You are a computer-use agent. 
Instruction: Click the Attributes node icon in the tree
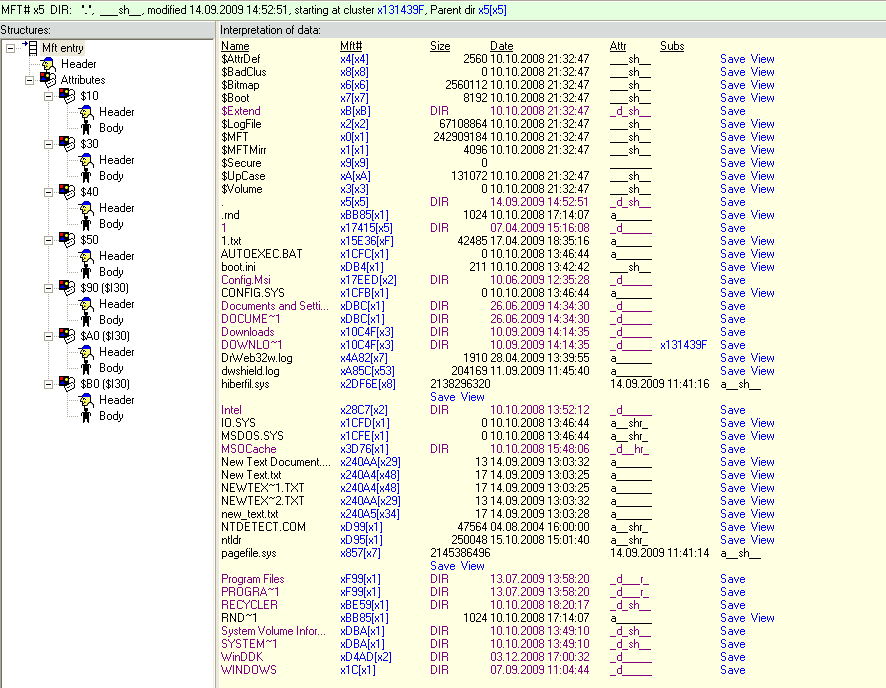(48, 80)
